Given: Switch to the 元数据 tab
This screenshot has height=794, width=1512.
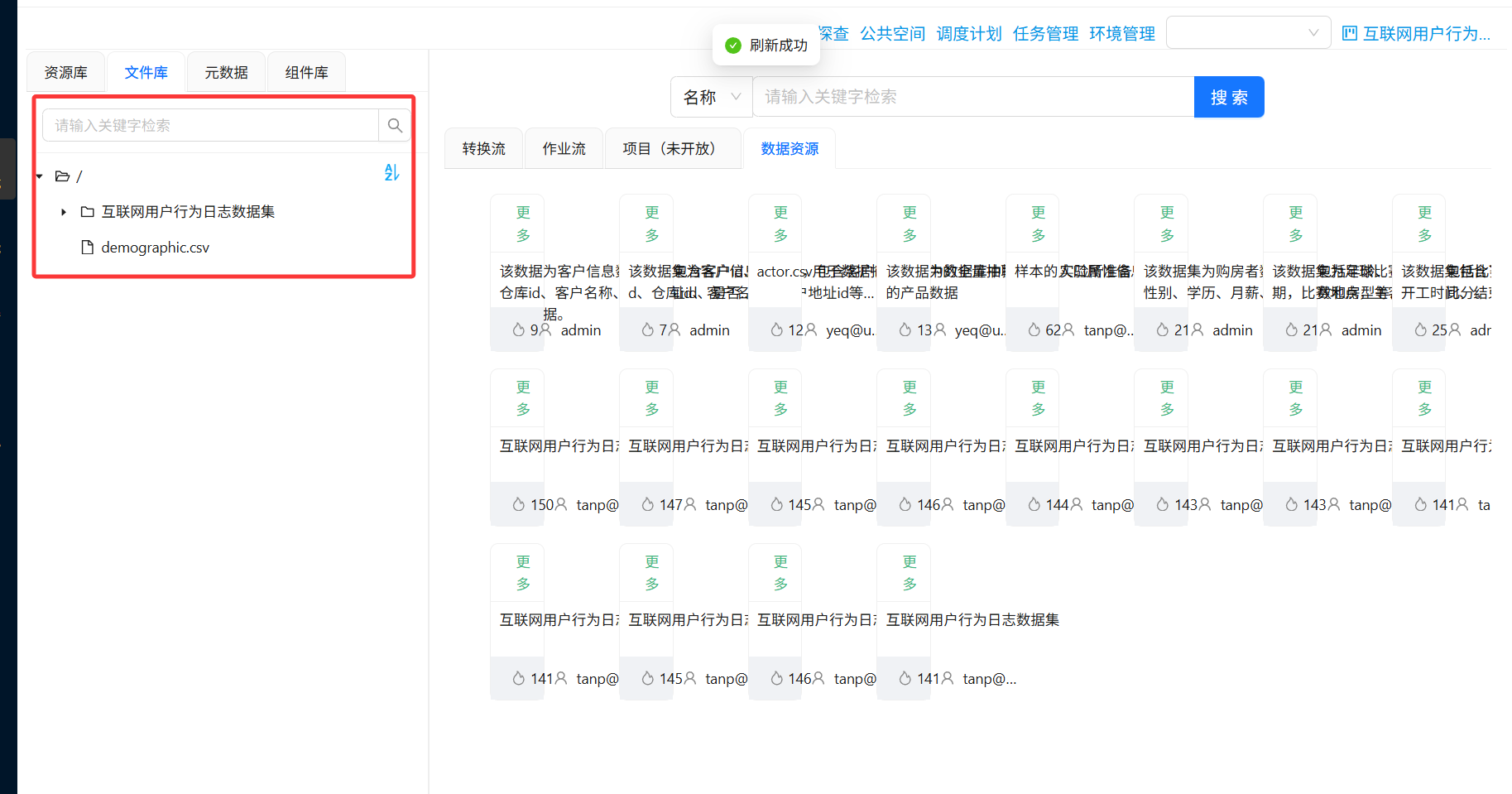Looking at the screenshot, I should [x=227, y=72].
